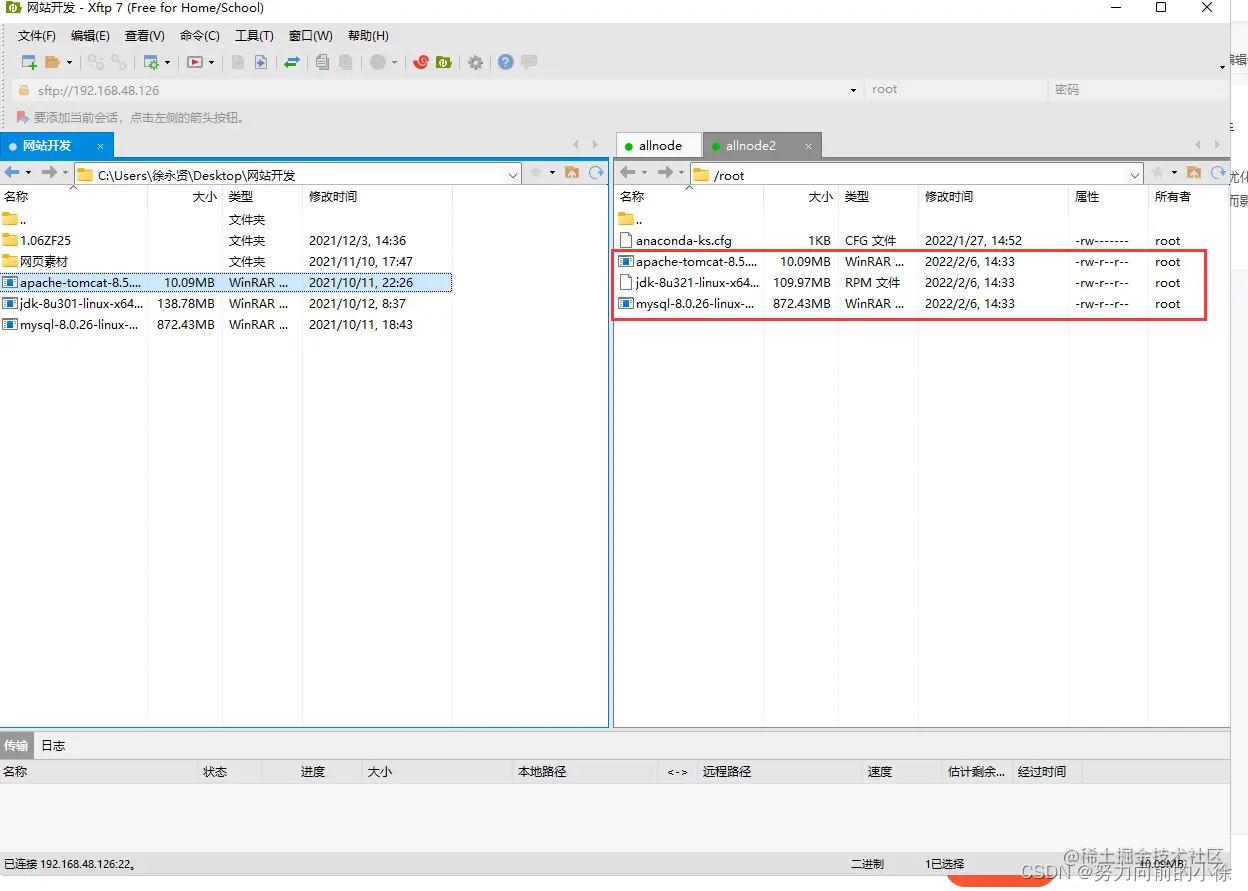The height and width of the screenshot is (891, 1248).
Task: Click the remote pane forward arrow
Action: [x=665, y=173]
